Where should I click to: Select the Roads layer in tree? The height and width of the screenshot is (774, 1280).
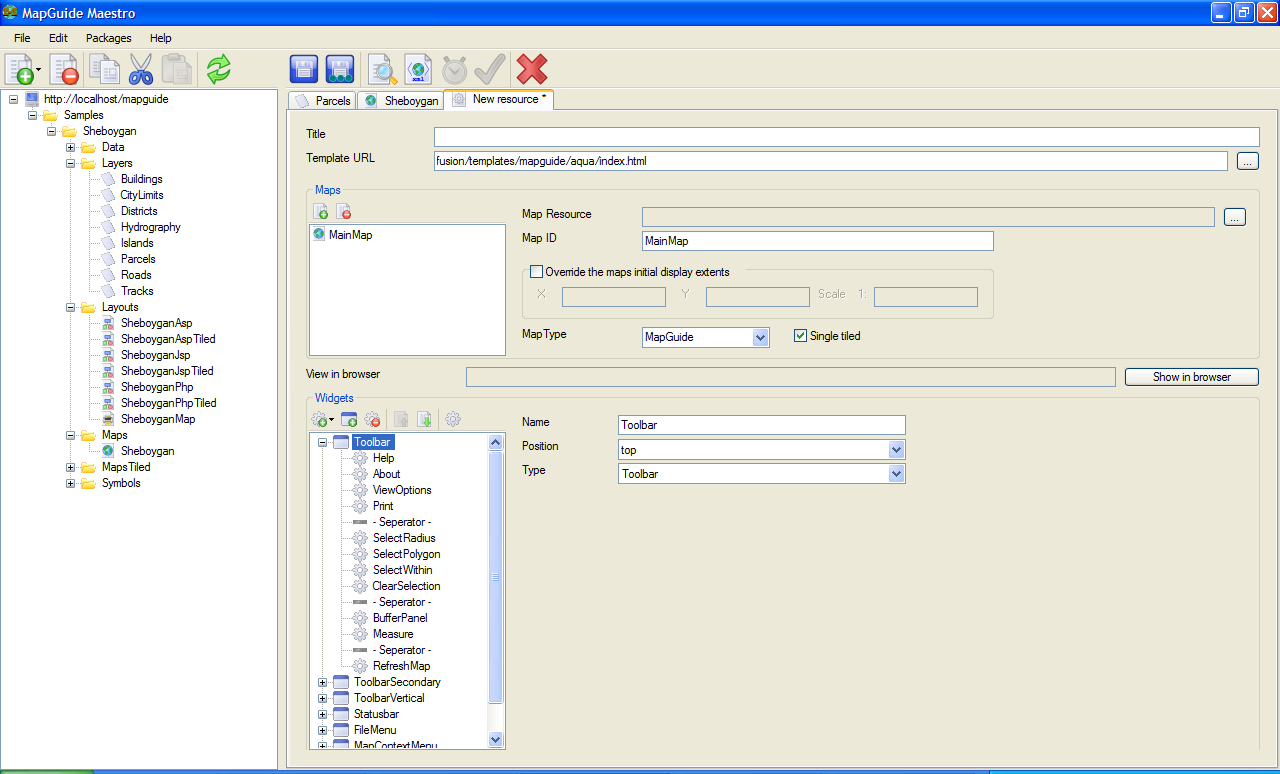pyautogui.click(x=136, y=275)
